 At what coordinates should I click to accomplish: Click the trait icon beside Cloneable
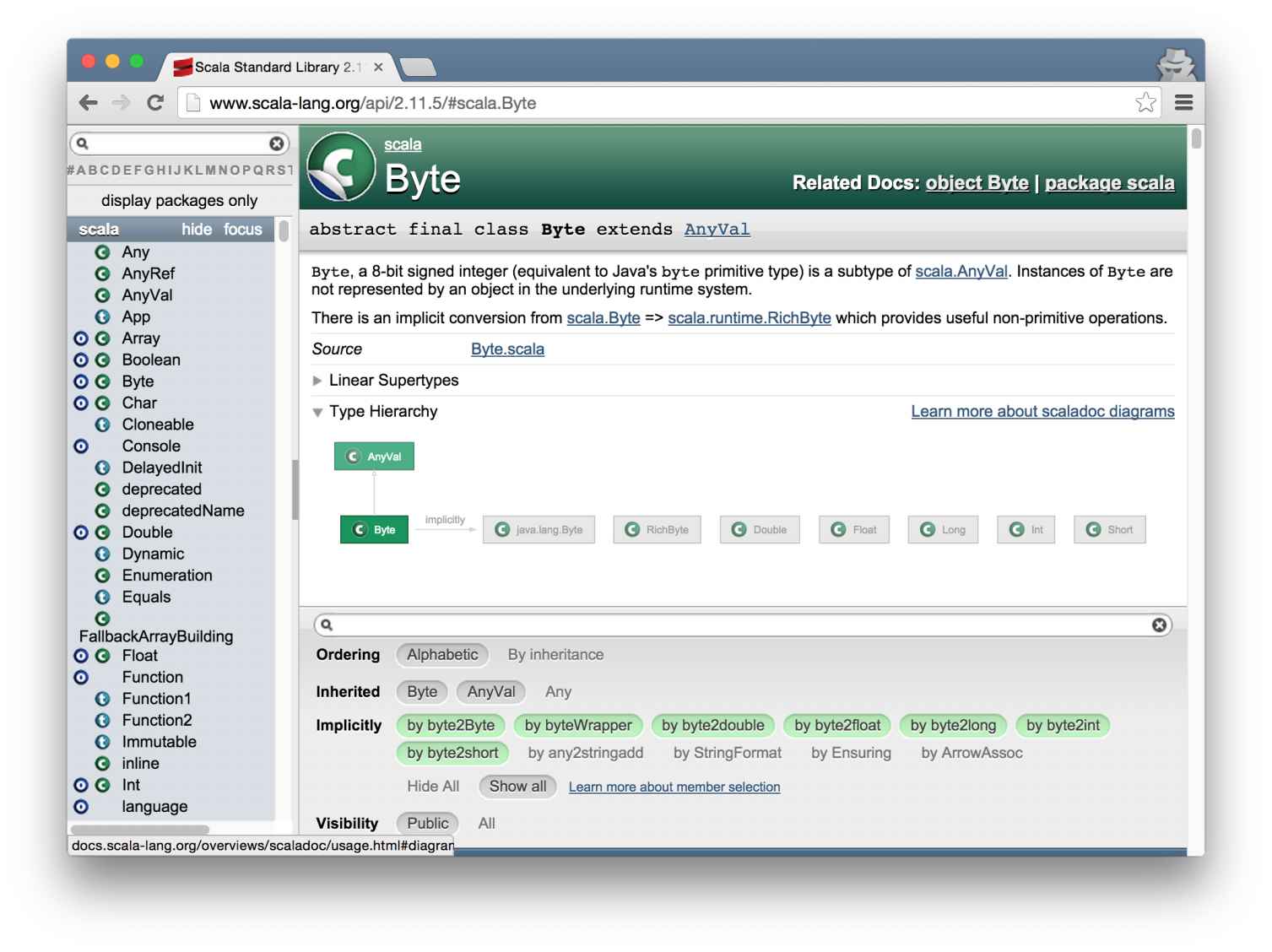(103, 425)
